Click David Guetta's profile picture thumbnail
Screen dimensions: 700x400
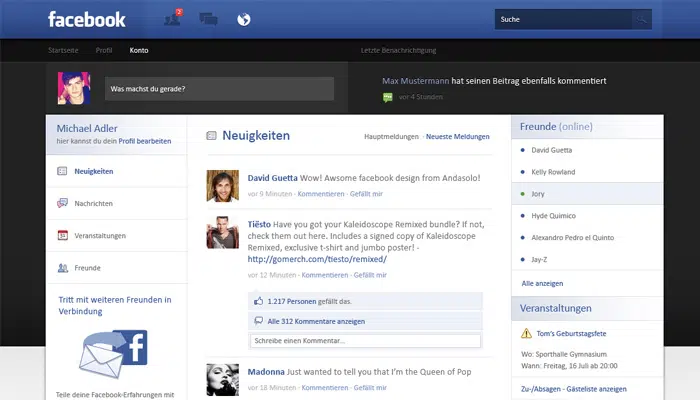222,186
